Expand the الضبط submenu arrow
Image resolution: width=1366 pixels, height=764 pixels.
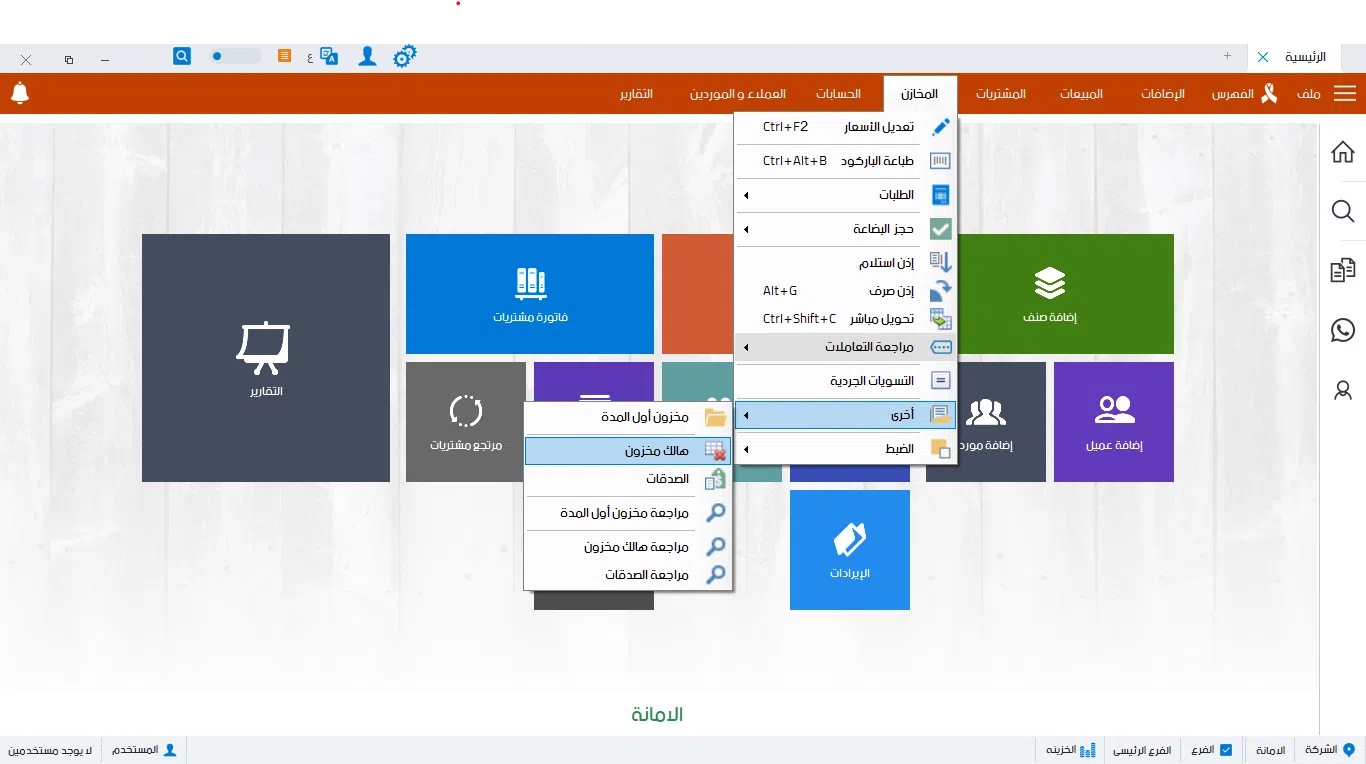(x=745, y=449)
